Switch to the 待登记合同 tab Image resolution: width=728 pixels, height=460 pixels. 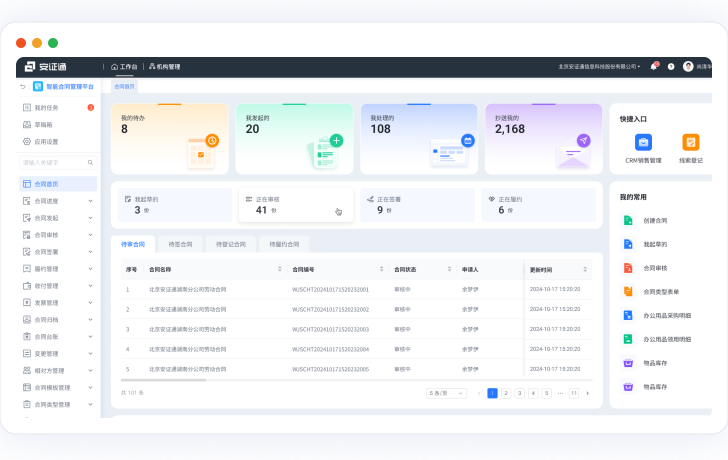(x=230, y=244)
